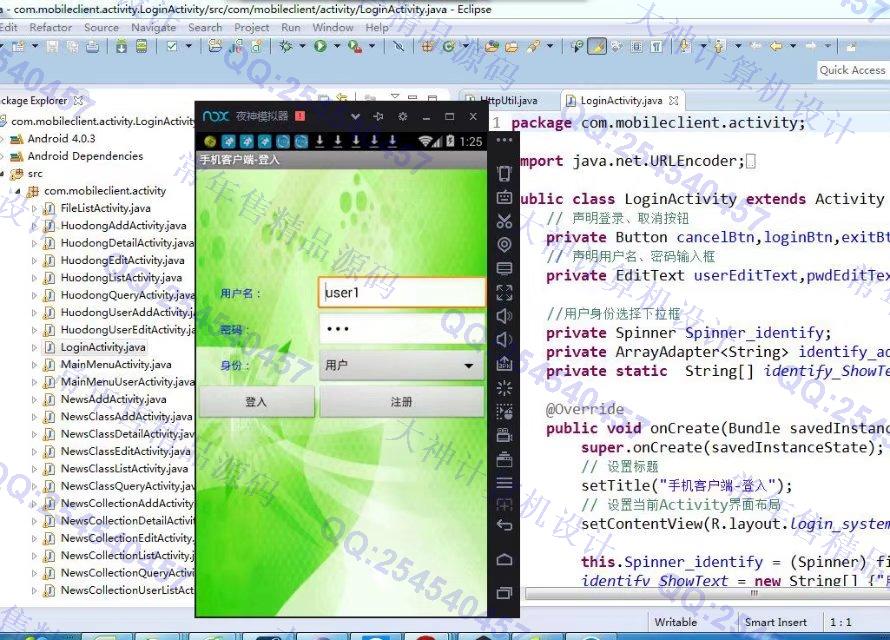Open the Window menu
The height and width of the screenshot is (640, 890).
tap(333, 27)
